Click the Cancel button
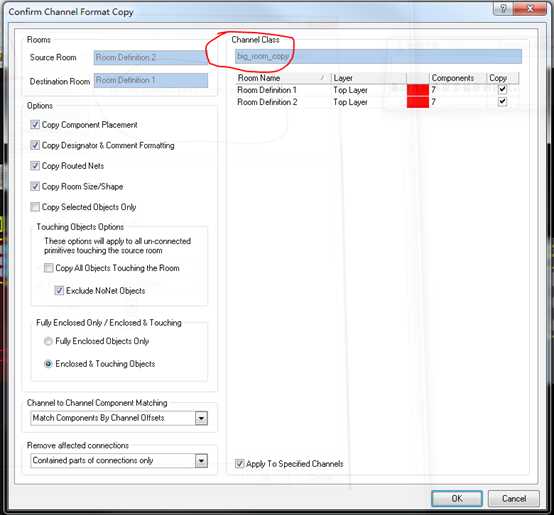Viewport: 554px width, 515px height. point(514,498)
